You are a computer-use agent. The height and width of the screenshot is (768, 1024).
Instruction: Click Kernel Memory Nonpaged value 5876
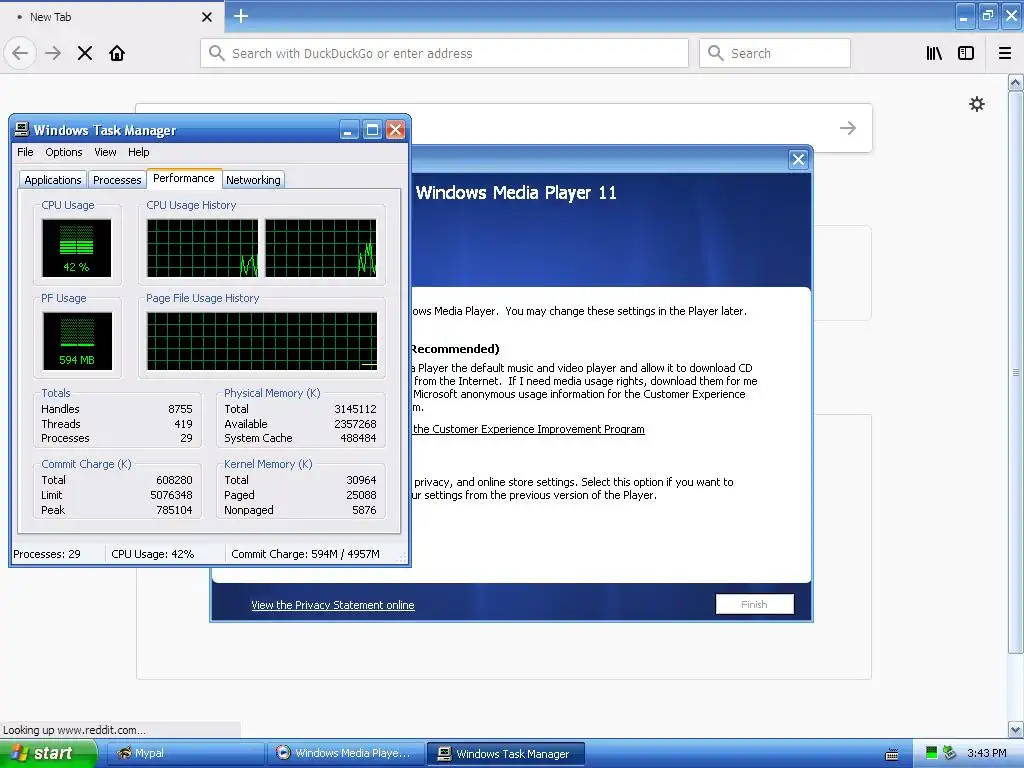click(x=364, y=510)
